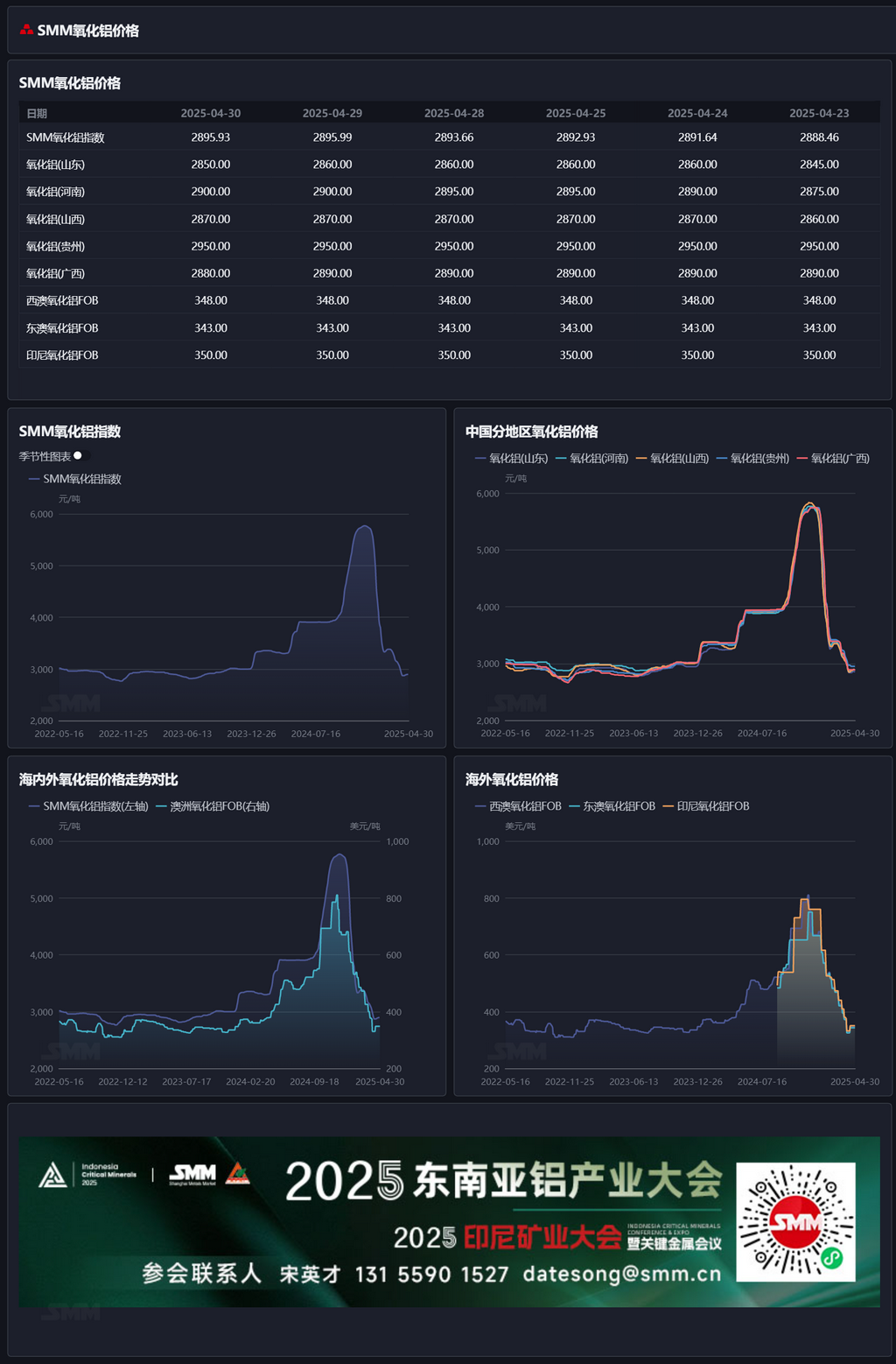Select the 氧化铝(山东) table row label
Screen dimensions: 896x1364
pos(55,165)
